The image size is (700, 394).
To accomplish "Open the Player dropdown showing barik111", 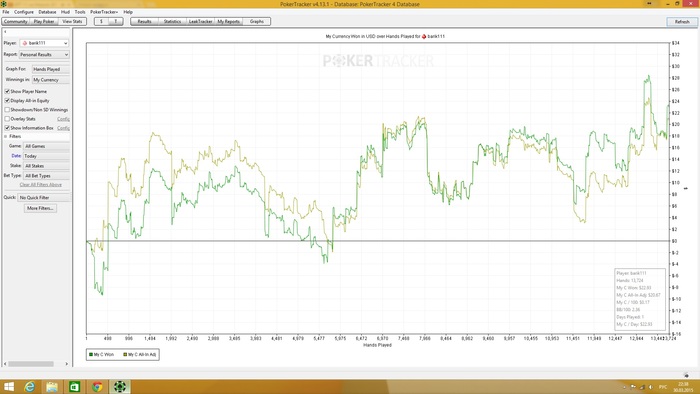I will 44,43.
